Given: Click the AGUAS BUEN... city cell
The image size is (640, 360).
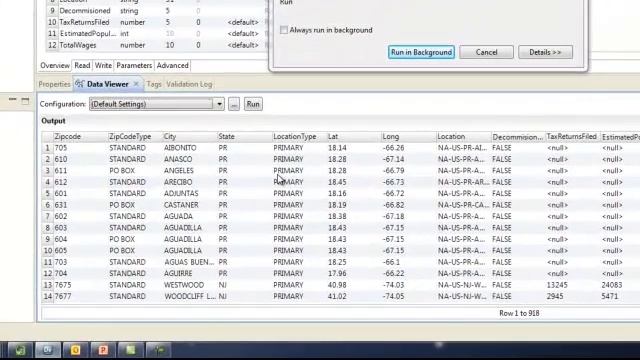Looking at the screenshot, I should pyautogui.click(x=189, y=262).
